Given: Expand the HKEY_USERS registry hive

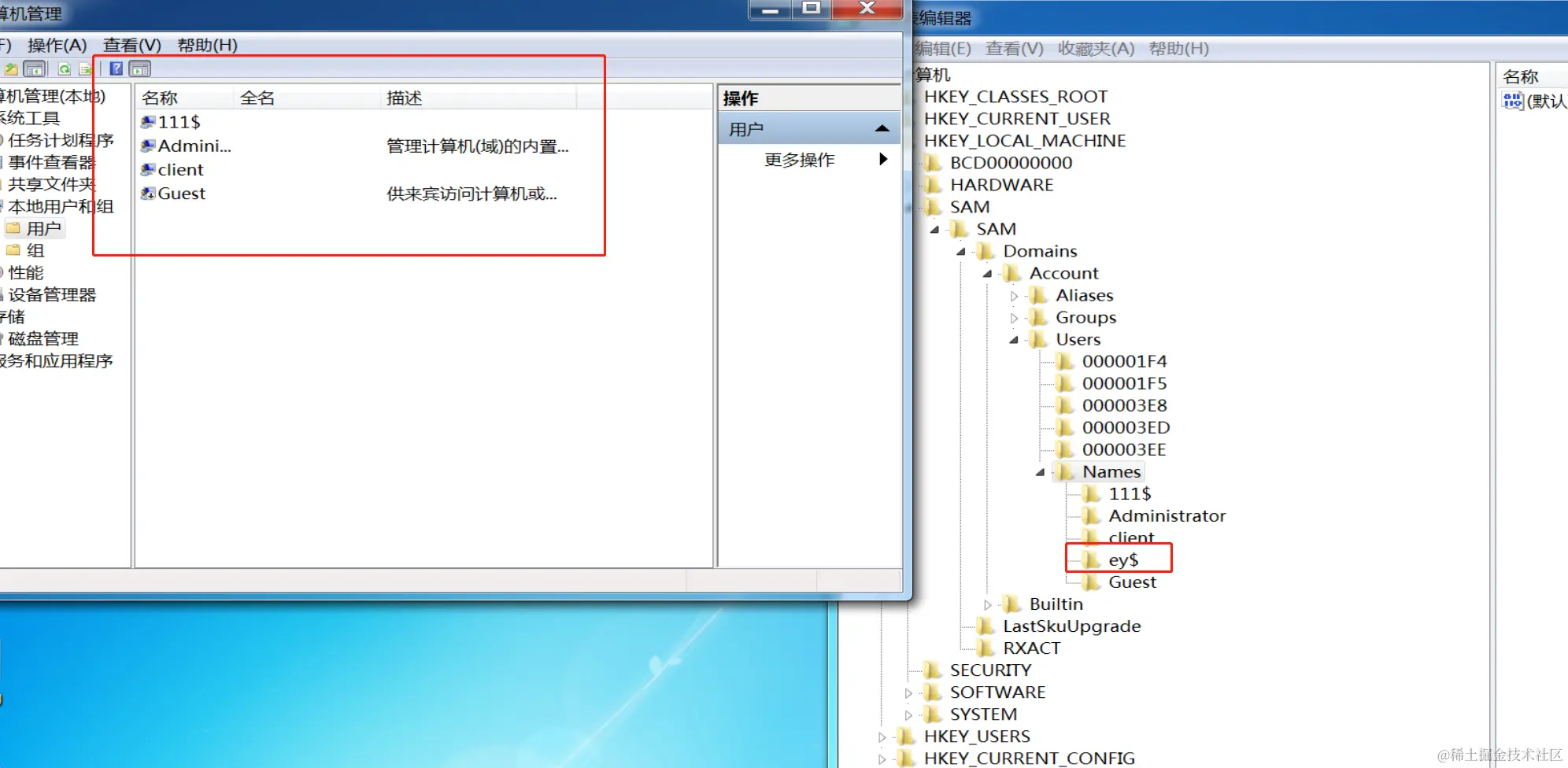Looking at the screenshot, I should [x=882, y=737].
